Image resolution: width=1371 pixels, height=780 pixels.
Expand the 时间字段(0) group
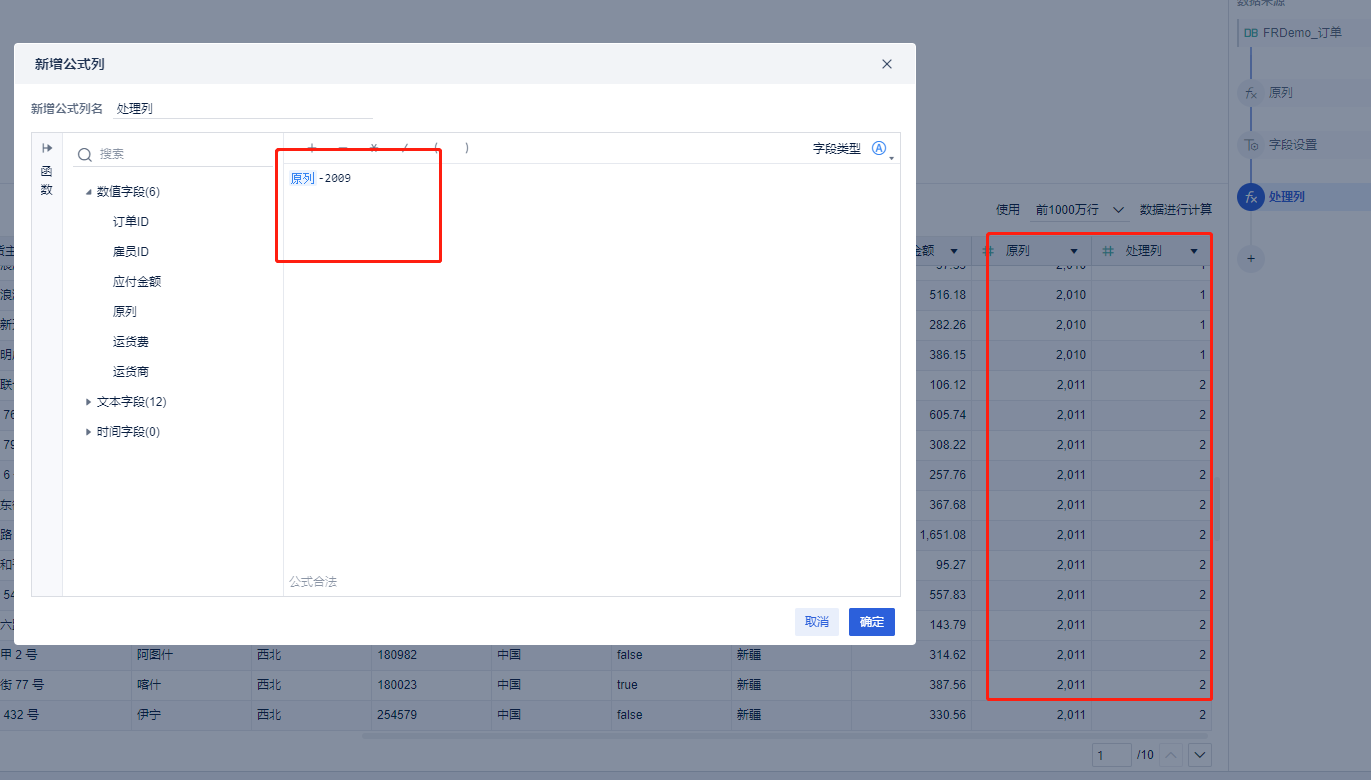pos(88,432)
